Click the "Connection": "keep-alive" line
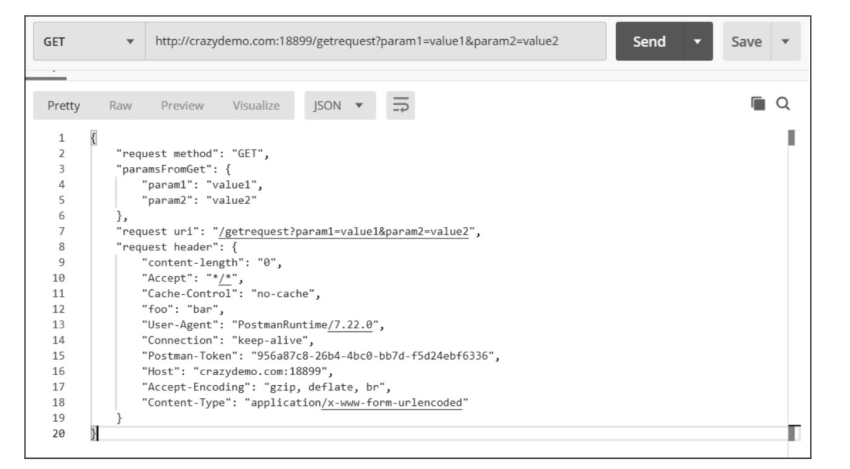 228,340
